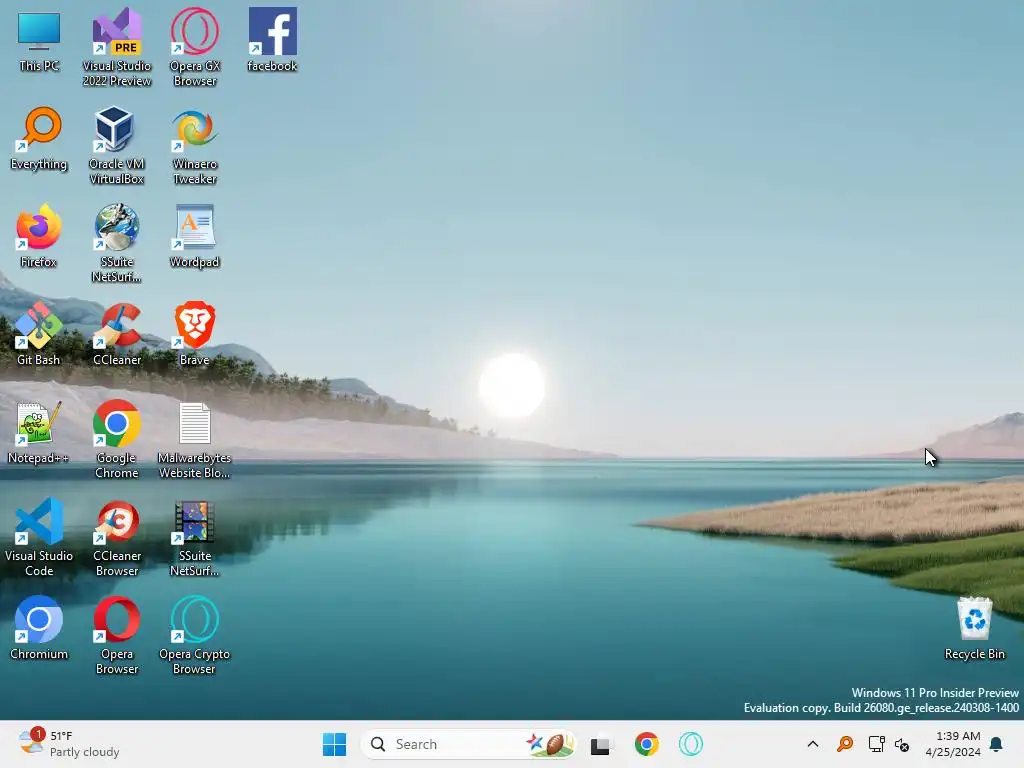Open Task View from taskbar
The image size is (1024, 768).
pyautogui.click(x=601, y=744)
